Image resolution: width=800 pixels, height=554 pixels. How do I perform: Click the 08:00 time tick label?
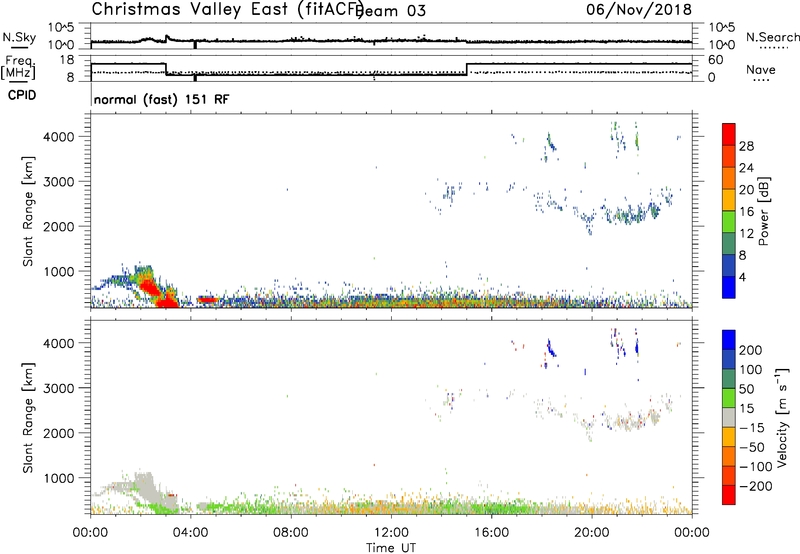coord(291,533)
